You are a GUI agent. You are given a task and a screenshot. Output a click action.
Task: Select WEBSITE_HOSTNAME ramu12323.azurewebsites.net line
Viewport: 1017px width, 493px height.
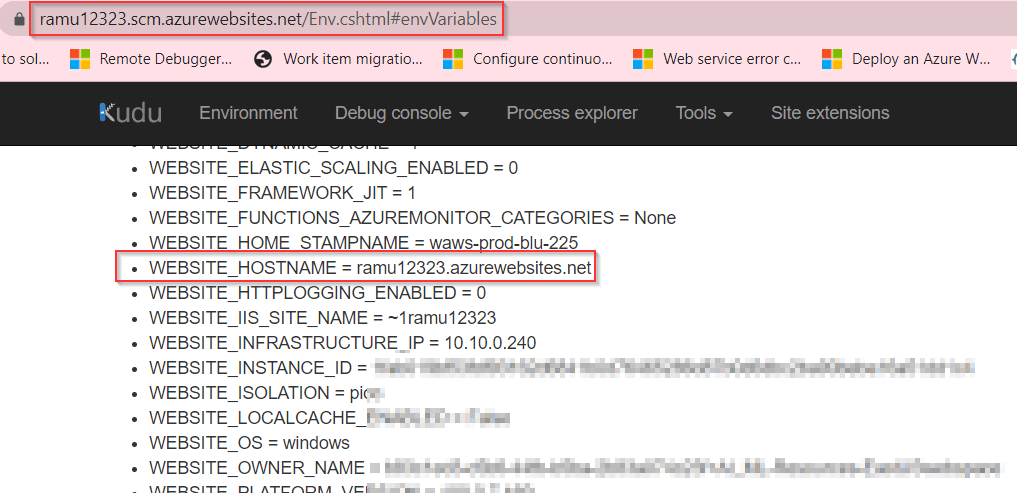(370, 267)
